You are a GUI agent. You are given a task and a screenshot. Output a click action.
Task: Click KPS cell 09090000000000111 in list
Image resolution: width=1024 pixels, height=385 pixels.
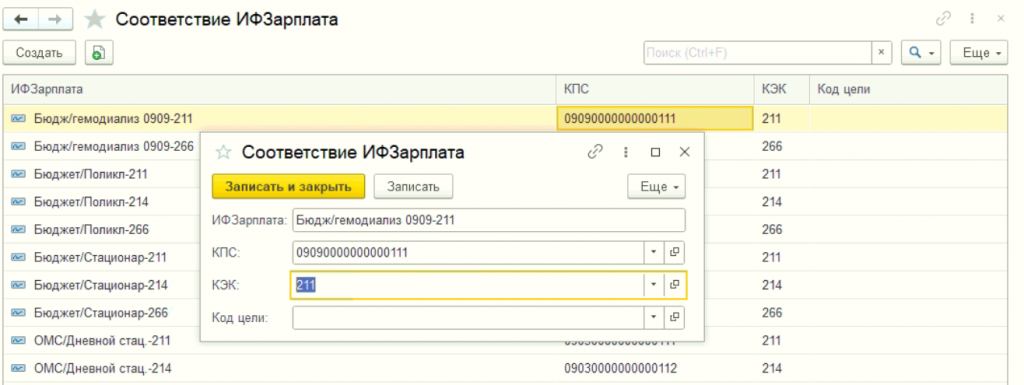click(x=655, y=119)
